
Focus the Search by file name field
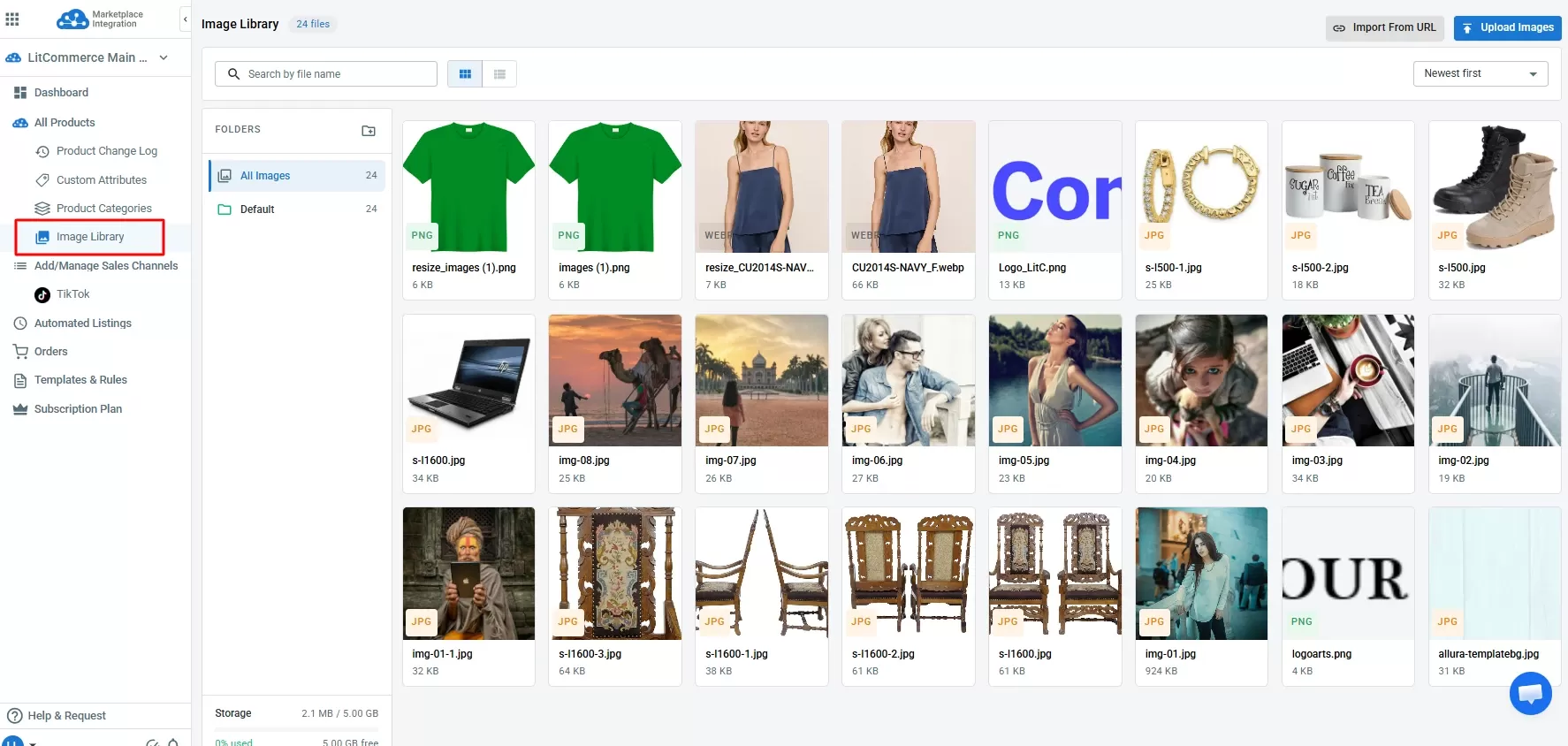point(326,74)
